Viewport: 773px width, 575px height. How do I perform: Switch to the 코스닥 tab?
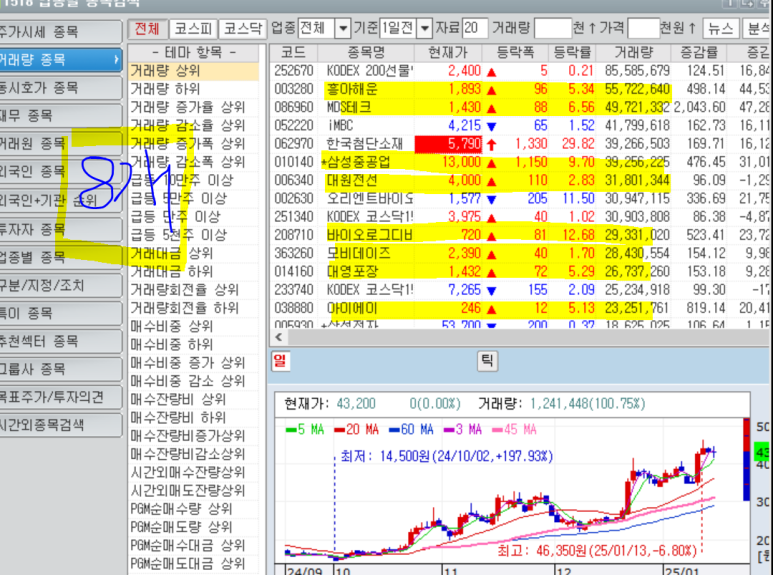coord(243,29)
